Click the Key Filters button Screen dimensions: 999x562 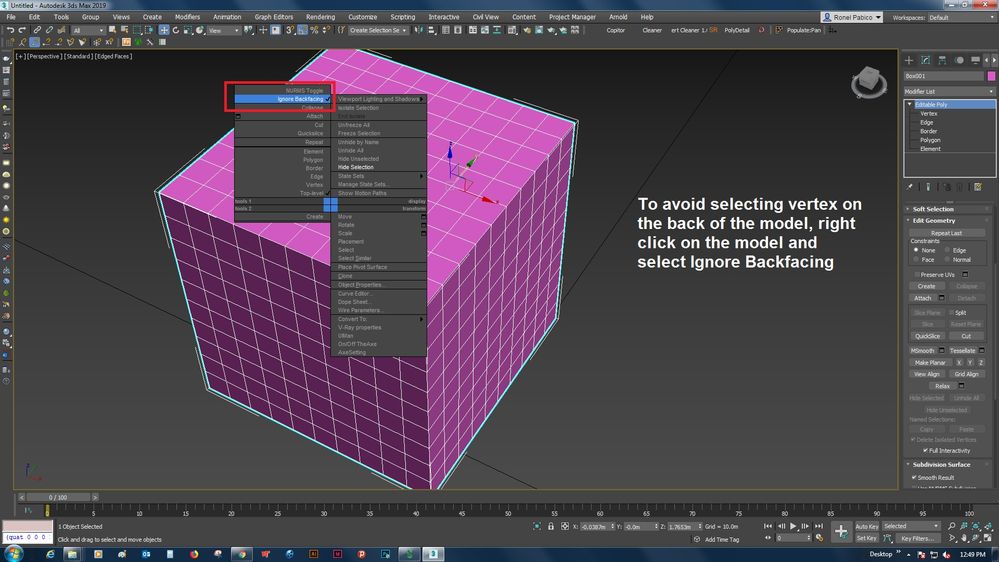click(917, 538)
